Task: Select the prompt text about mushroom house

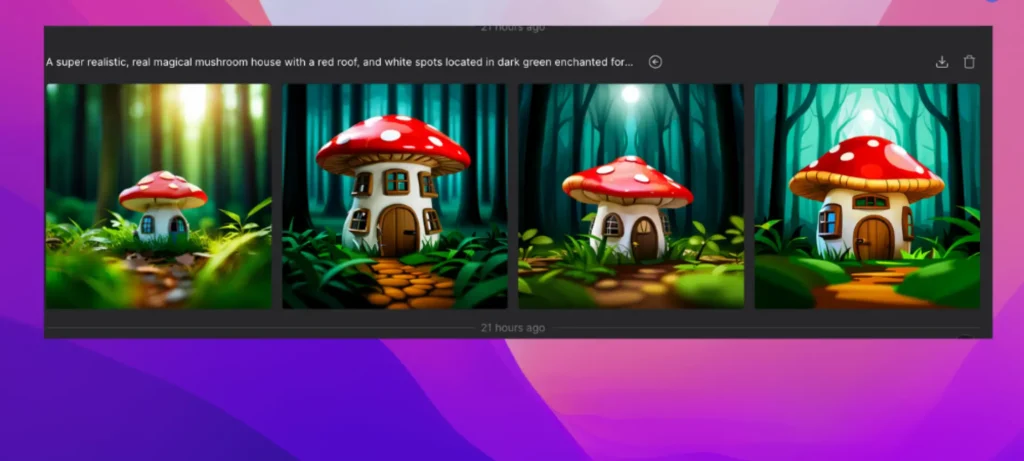Action: [340, 62]
